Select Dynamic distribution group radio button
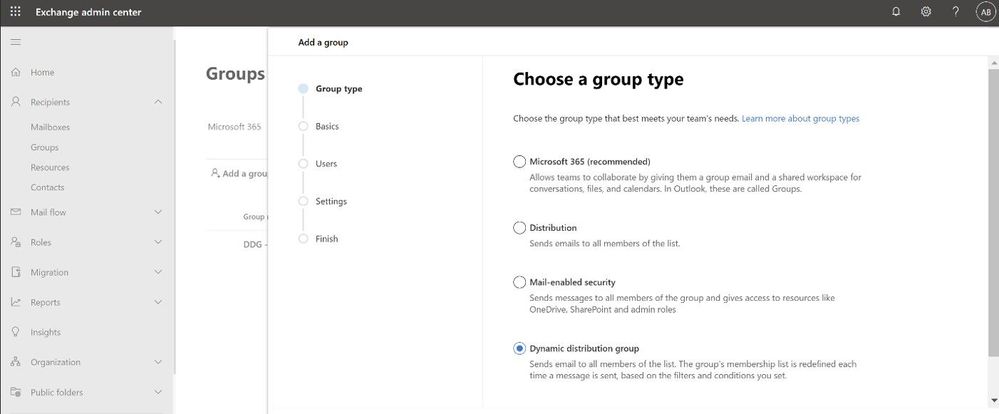The image size is (999, 414). [x=519, y=348]
